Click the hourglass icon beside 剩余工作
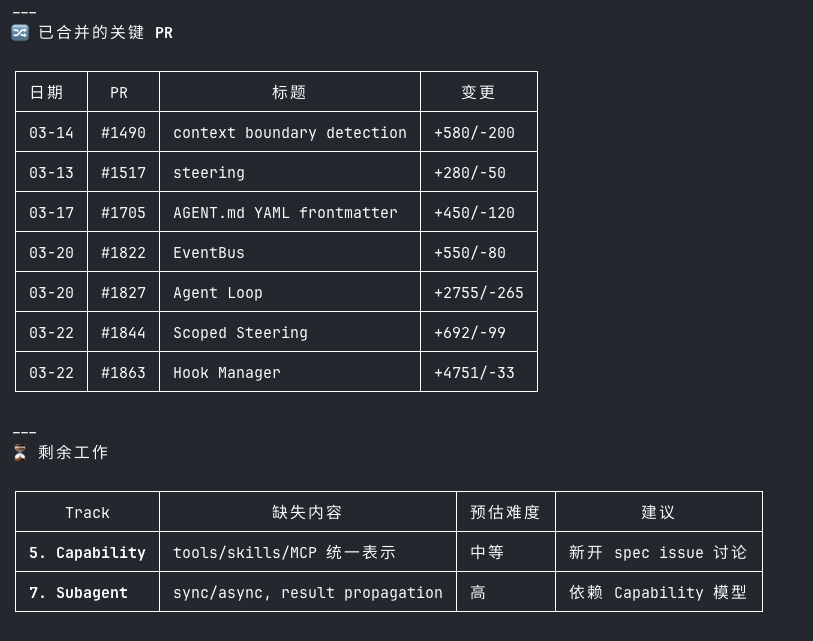 coord(20,453)
